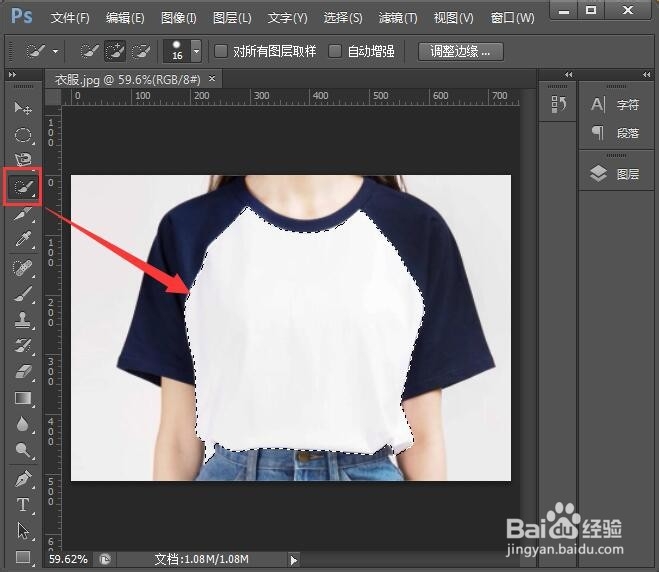Select the Eyedropper tool
Screen dimensions: 659x572
point(23,239)
